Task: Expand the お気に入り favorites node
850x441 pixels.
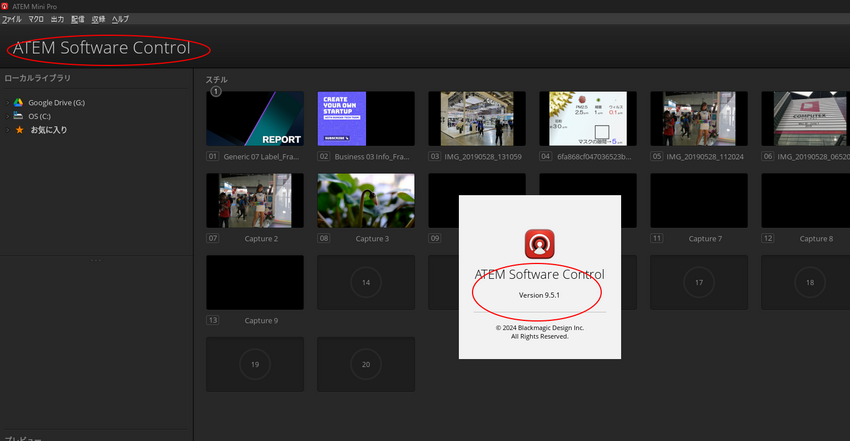Action: 7,130
